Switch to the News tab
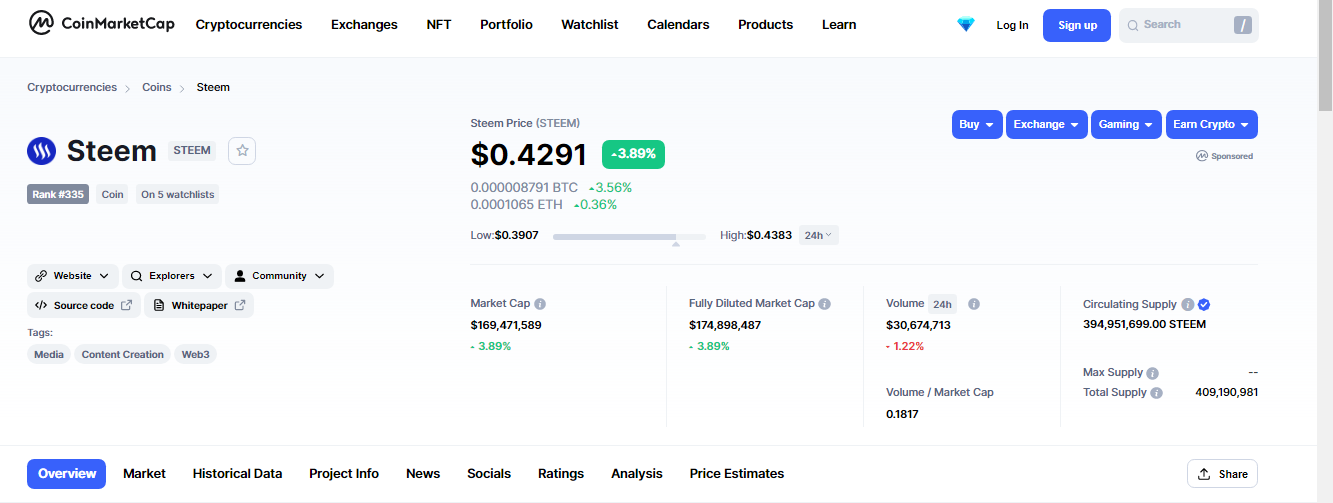 (423, 473)
